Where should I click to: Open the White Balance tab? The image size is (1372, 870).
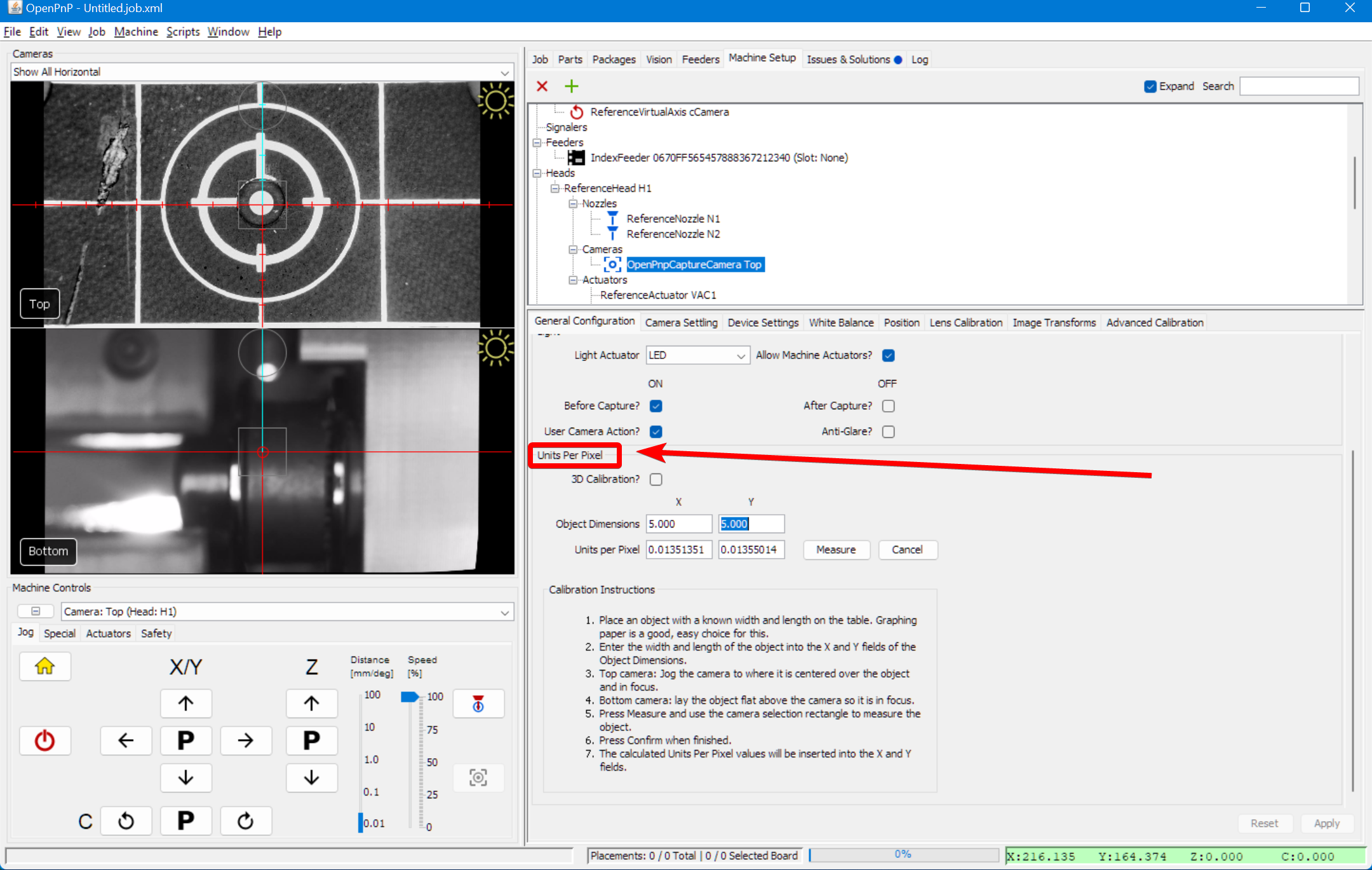[x=840, y=322]
